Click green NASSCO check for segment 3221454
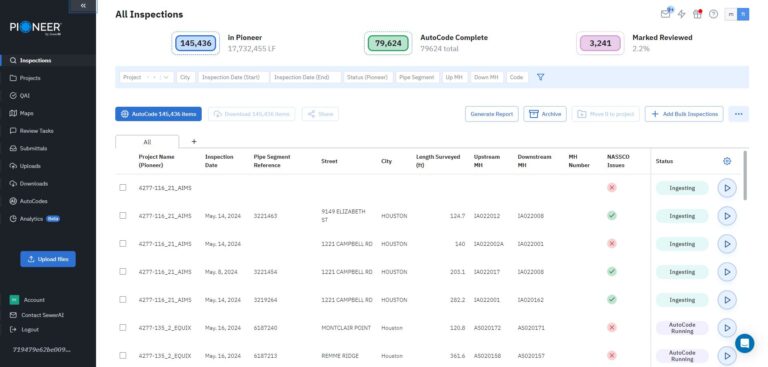Viewport: 768px width, 367px height. [612, 271]
